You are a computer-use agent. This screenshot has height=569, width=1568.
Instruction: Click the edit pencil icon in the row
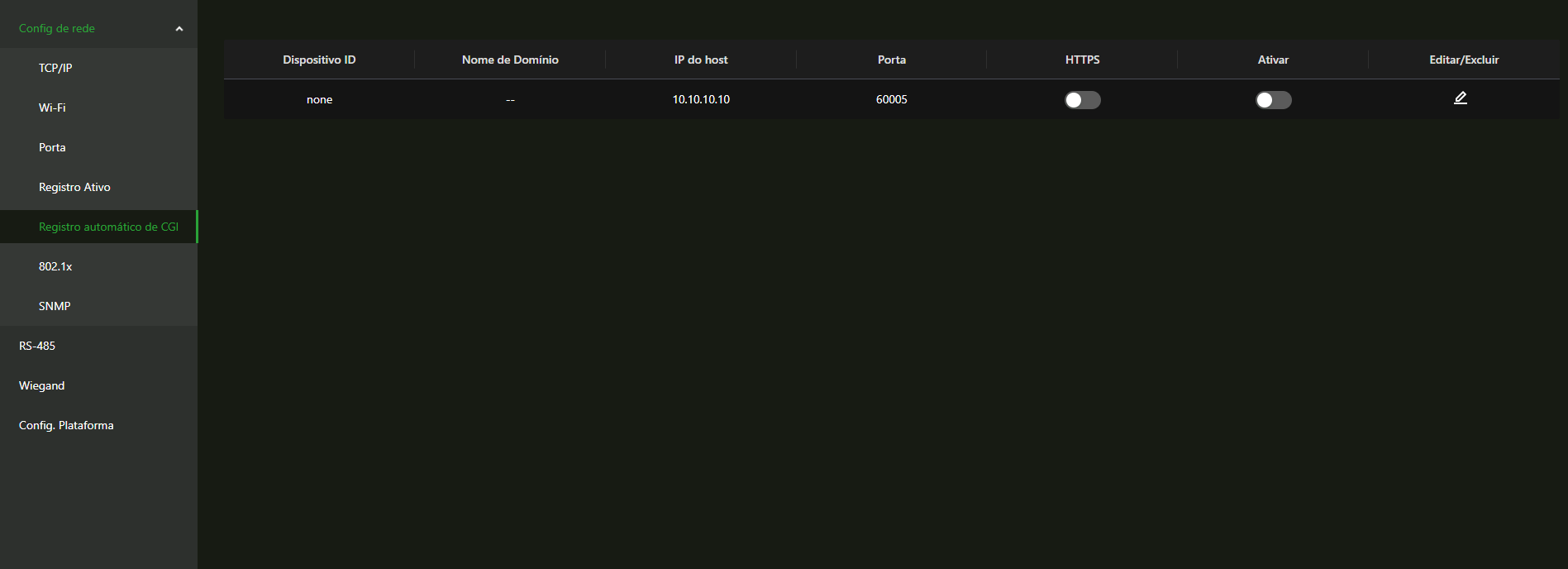(1460, 98)
